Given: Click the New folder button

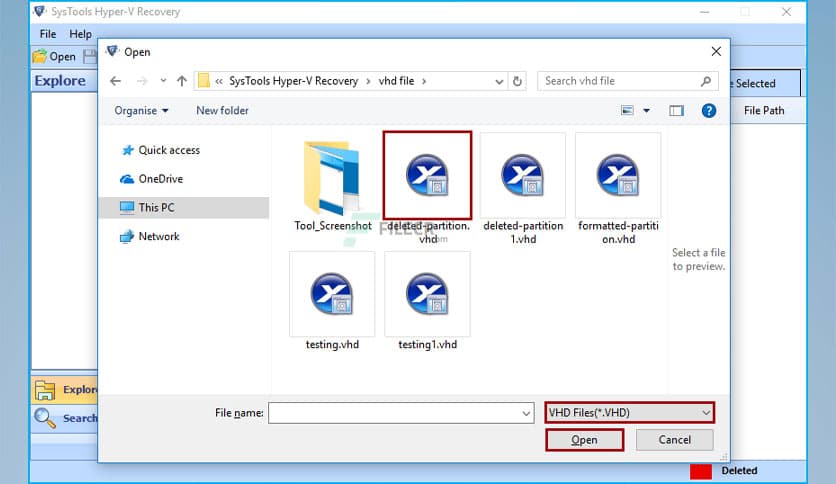Looking at the screenshot, I should pyautogui.click(x=222, y=110).
